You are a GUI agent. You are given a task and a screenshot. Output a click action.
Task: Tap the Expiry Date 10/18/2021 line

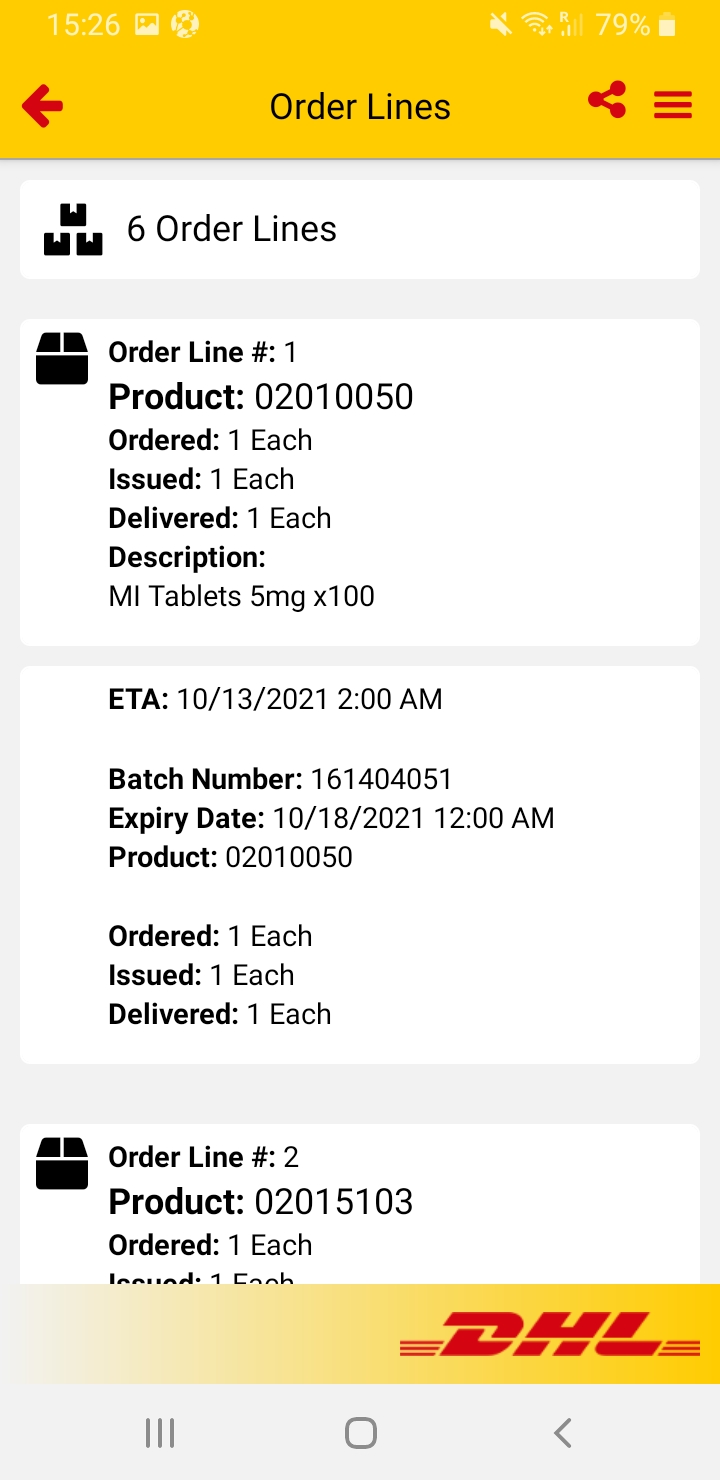pyautogui.click(x=331, y=818)
